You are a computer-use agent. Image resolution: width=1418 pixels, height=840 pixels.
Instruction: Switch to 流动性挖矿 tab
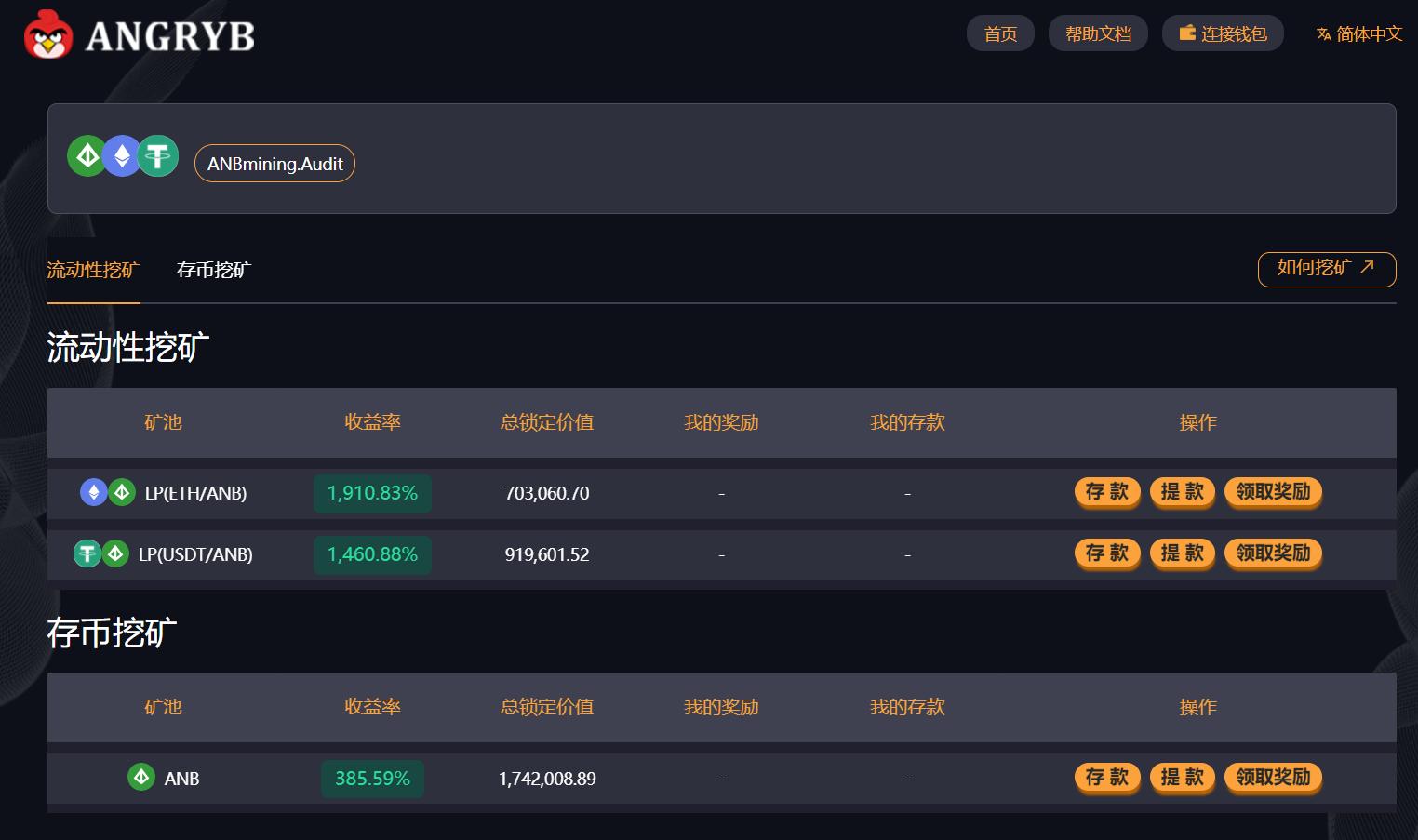pyautogui.click(x=93, y=270)
